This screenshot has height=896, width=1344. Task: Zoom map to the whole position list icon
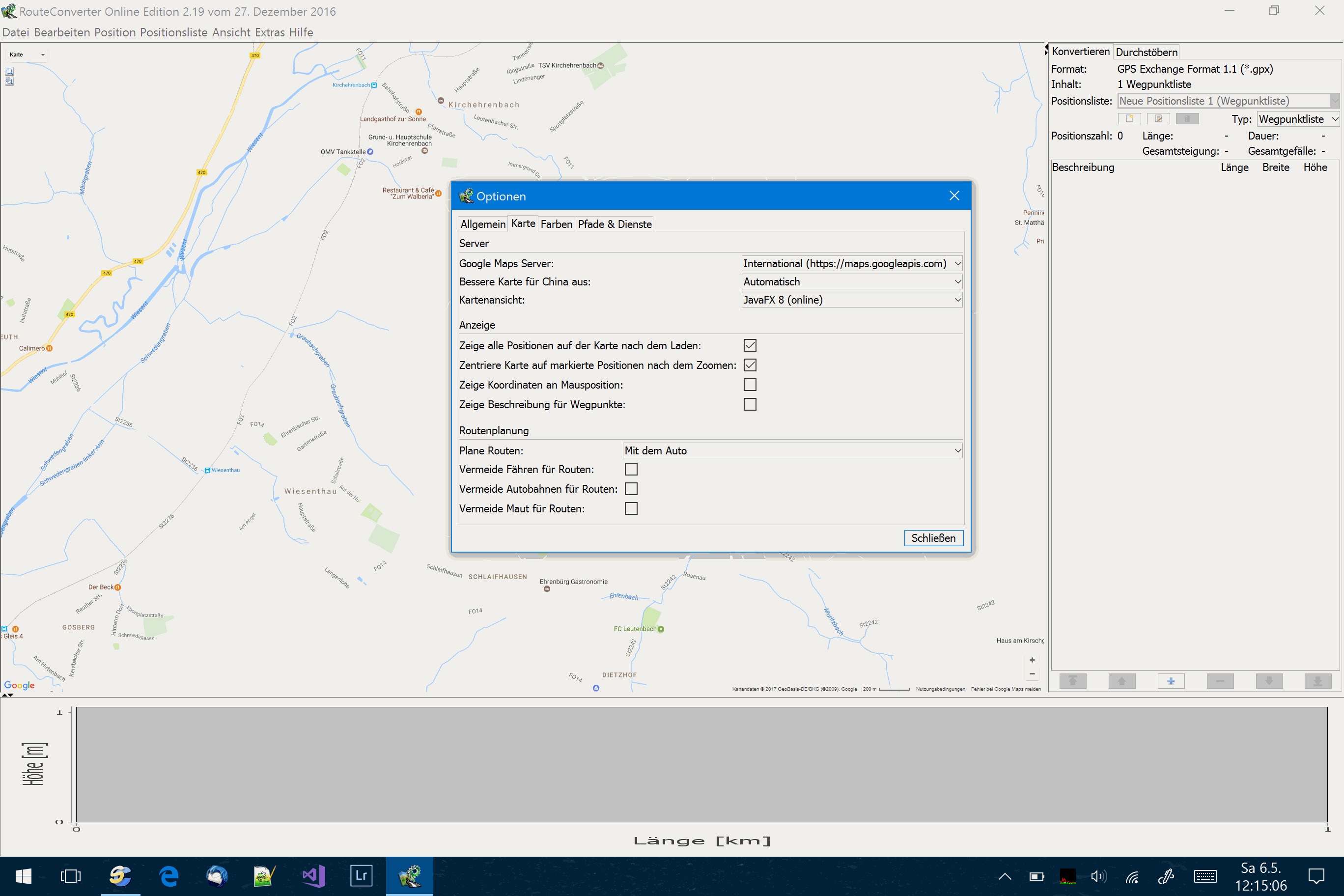[9, 81]
